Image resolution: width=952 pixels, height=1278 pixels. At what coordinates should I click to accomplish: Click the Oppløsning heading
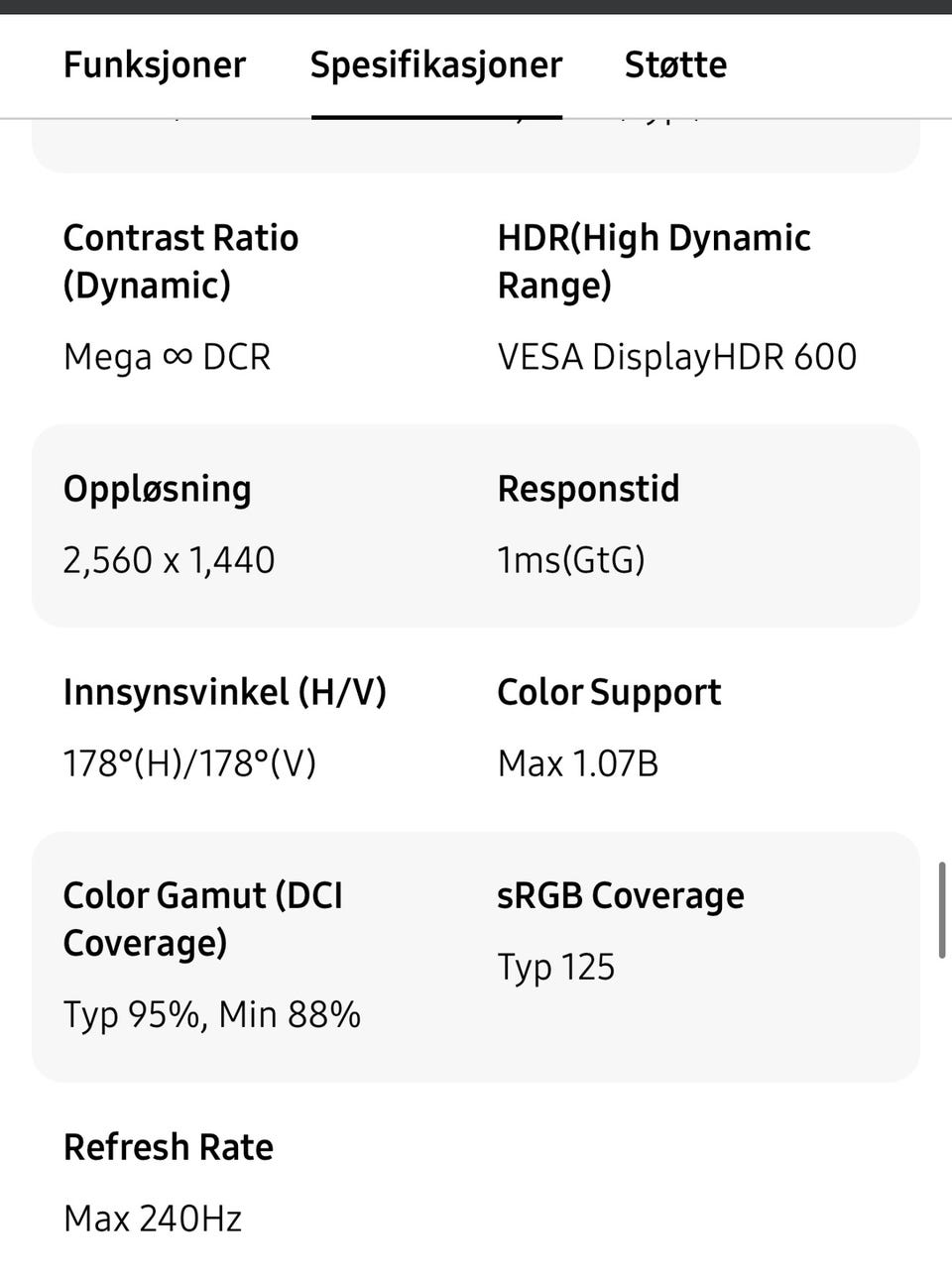coord(157,489)
